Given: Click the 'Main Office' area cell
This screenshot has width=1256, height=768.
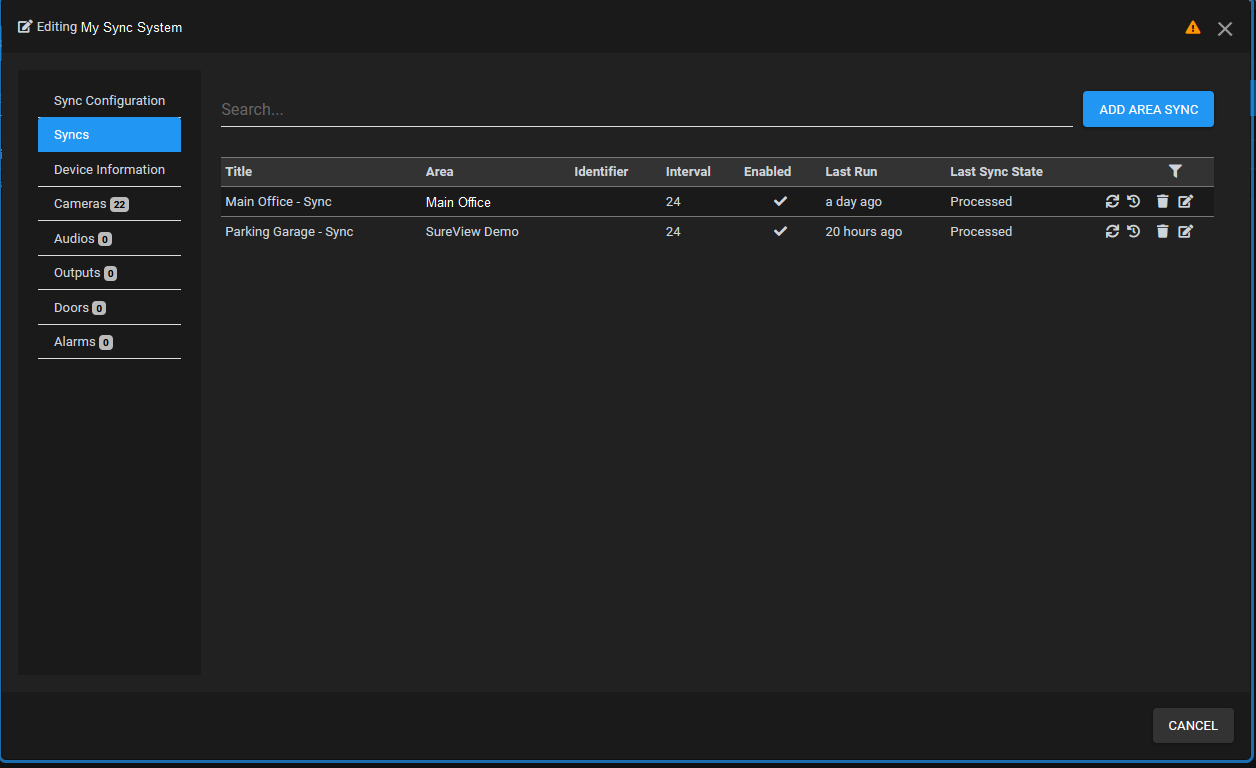Looking at the screenshot, I should pyautogui.click(x=458, y=202).
